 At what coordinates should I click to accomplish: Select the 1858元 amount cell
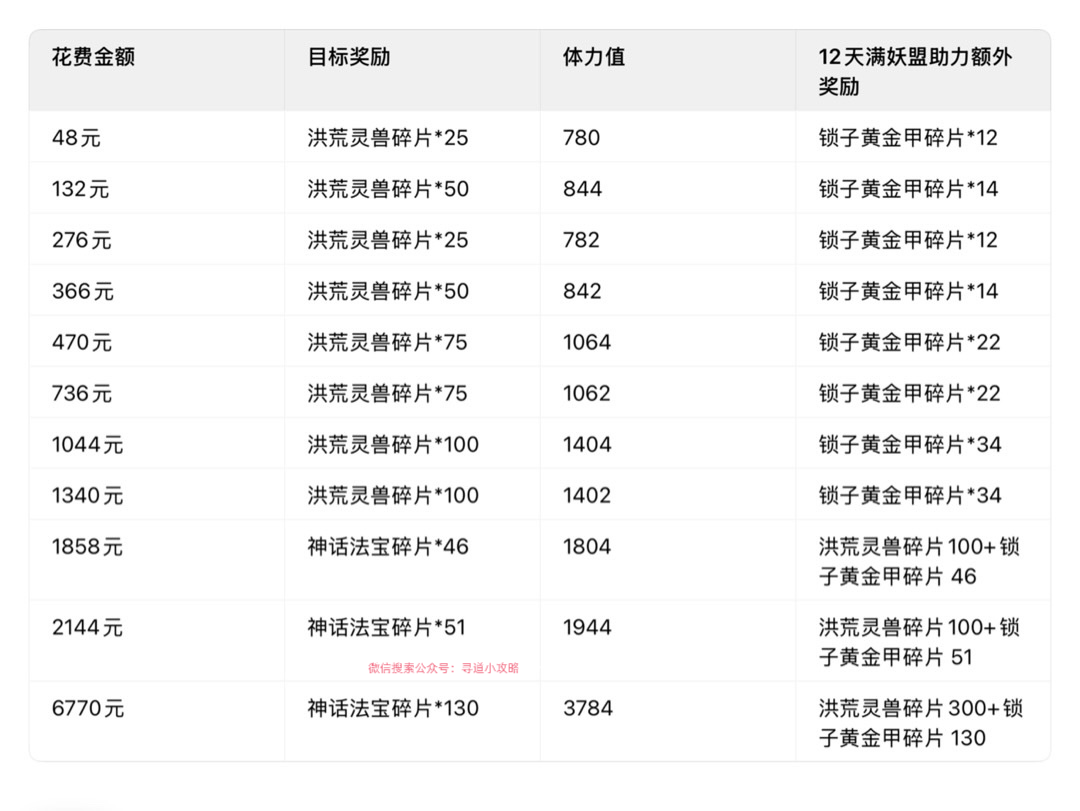pyautogui.click(x=88, y=547)
